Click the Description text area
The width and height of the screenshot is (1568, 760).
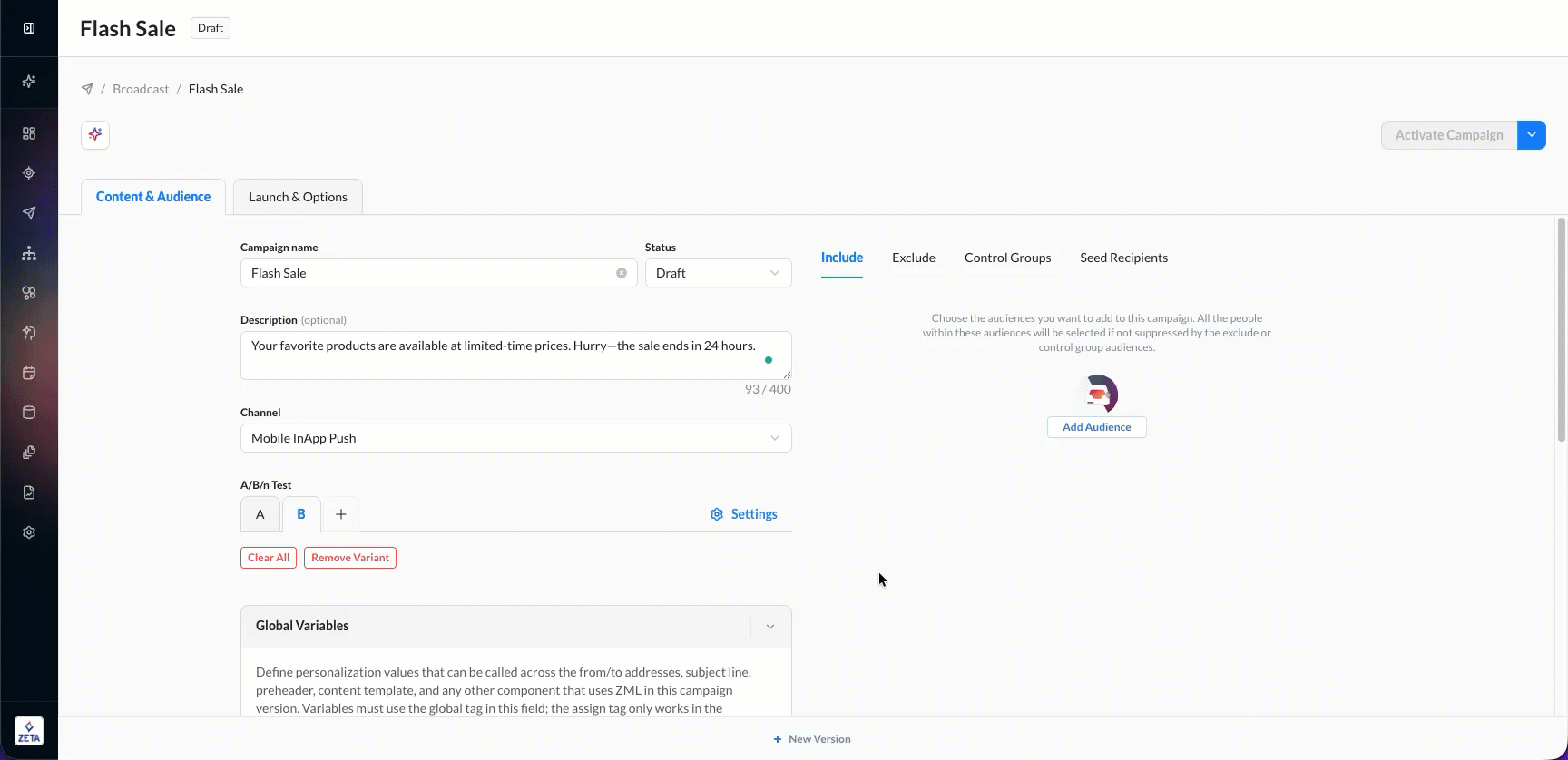click(515, 356)
